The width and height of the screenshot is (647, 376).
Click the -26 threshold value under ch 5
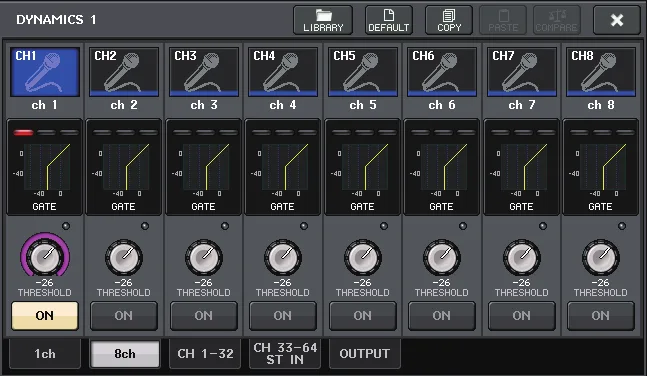point(363,283)
